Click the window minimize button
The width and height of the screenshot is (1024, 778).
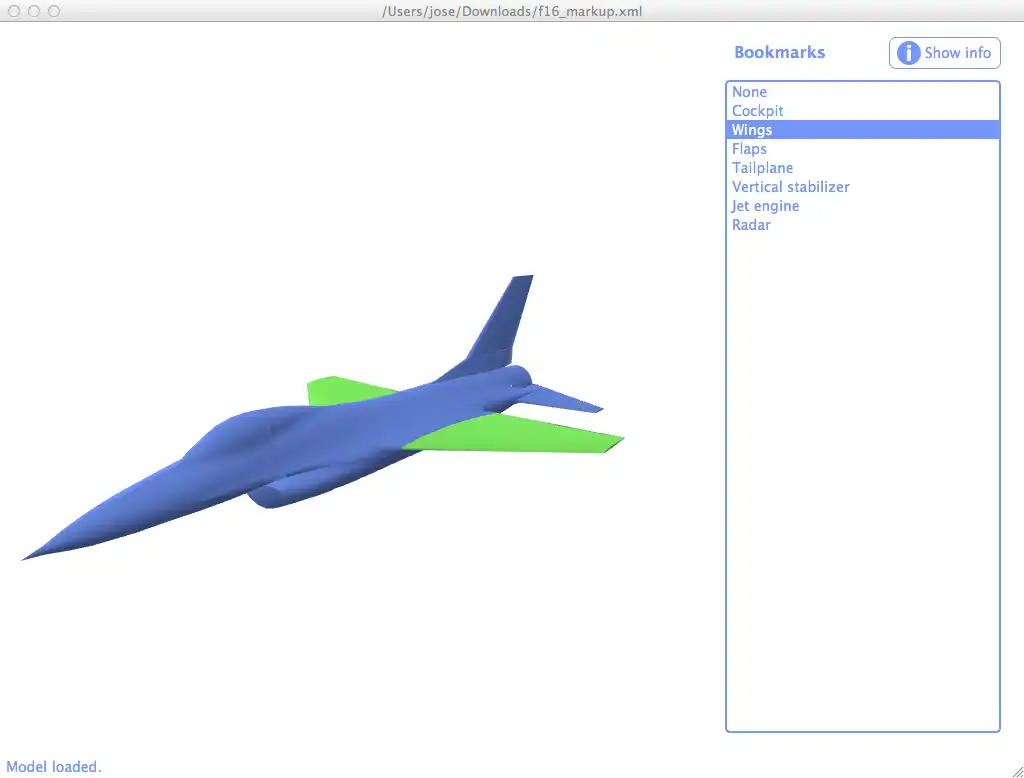pos(34,11)
